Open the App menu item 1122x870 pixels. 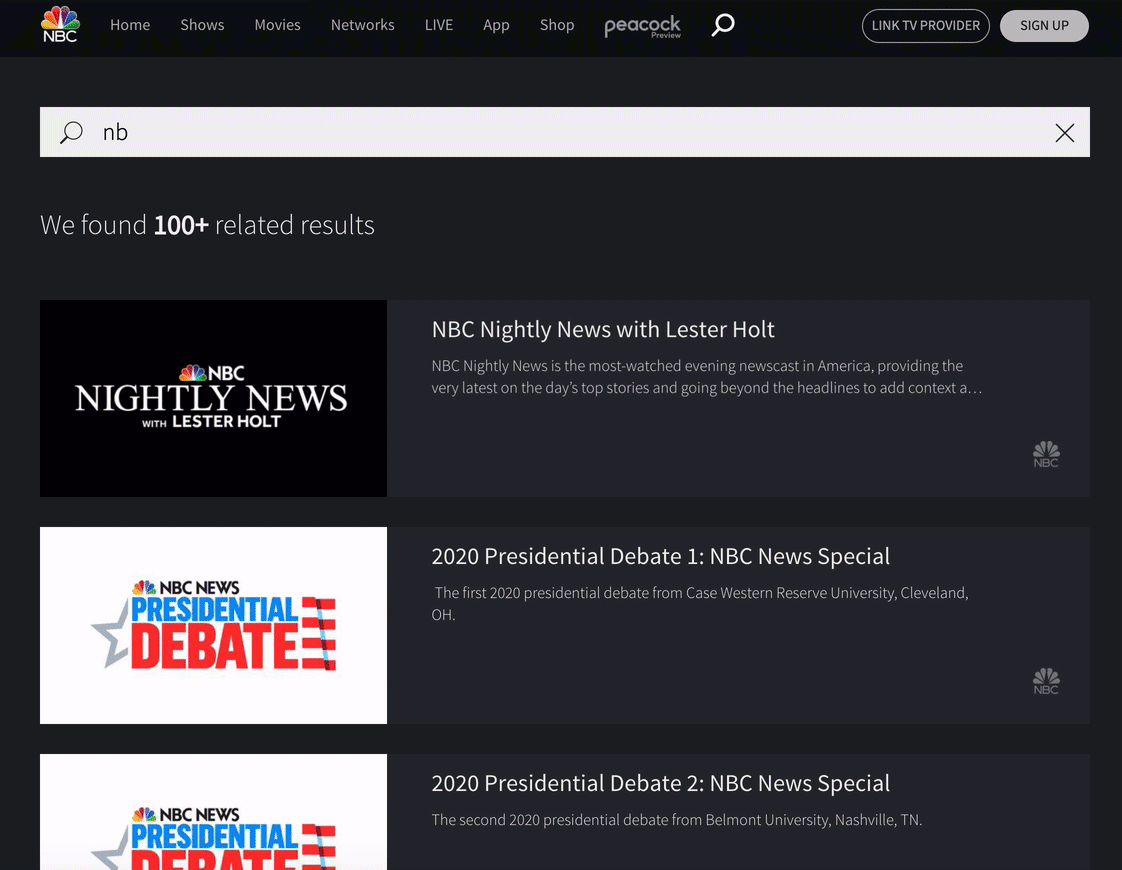pos(496,25)
